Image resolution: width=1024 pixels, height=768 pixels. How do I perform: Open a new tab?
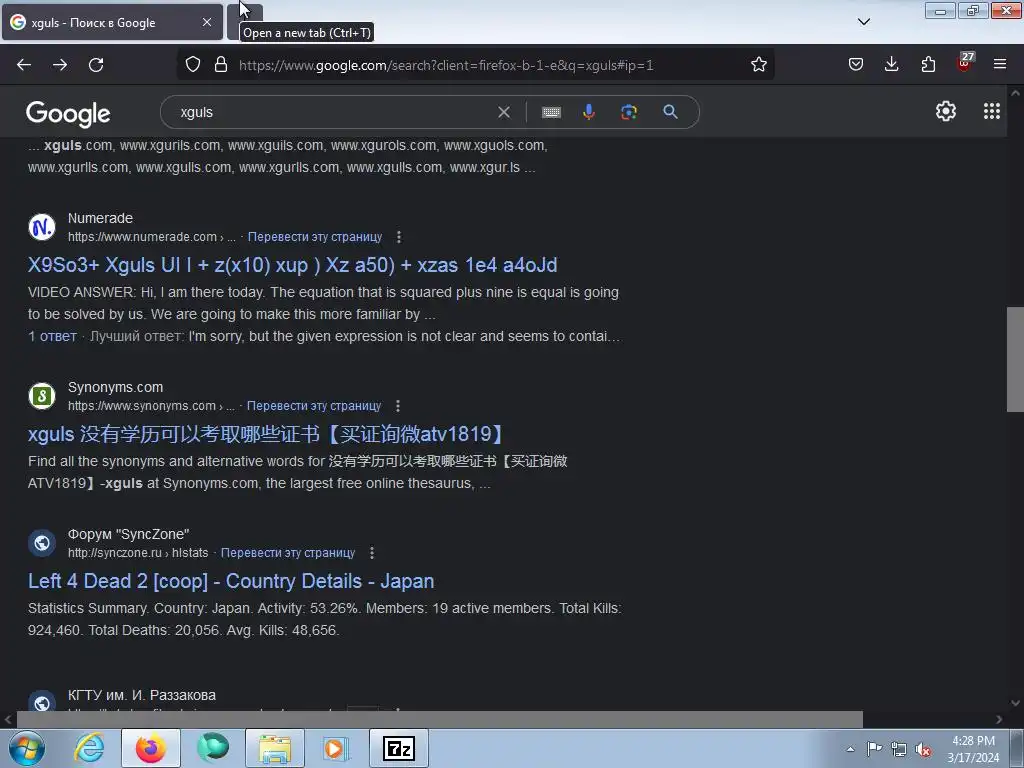pos(245,22)
